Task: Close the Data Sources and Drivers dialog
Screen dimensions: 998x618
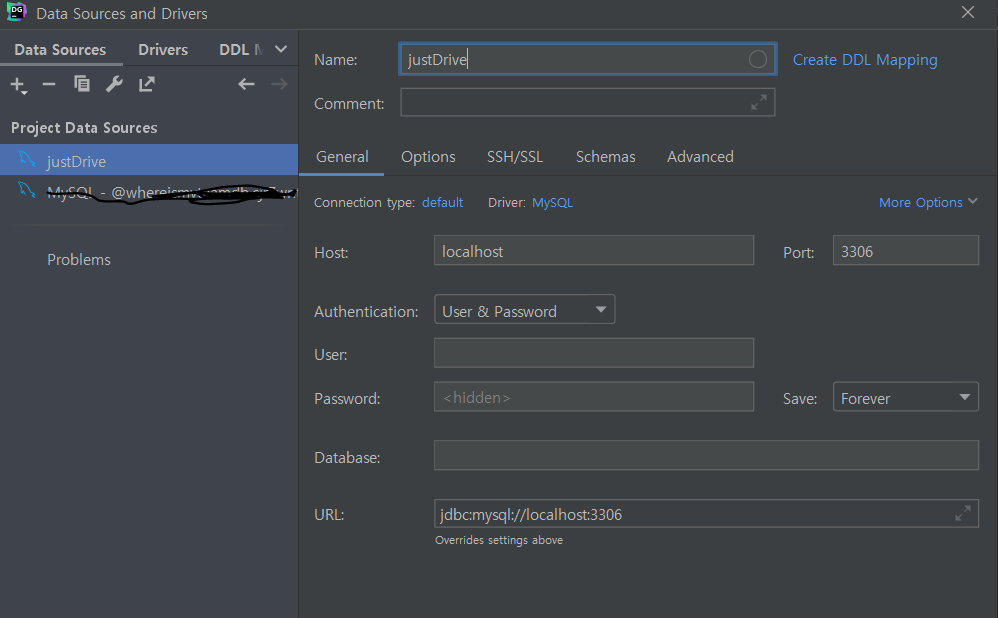Action: (968, 13)
